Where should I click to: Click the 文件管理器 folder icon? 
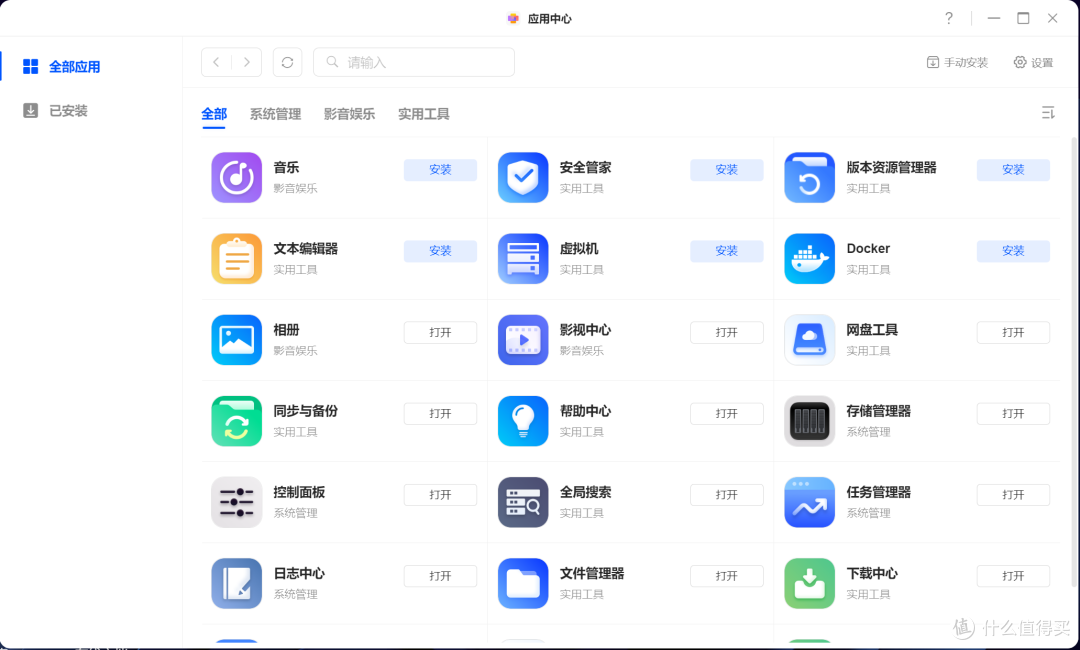pos(523,584)
